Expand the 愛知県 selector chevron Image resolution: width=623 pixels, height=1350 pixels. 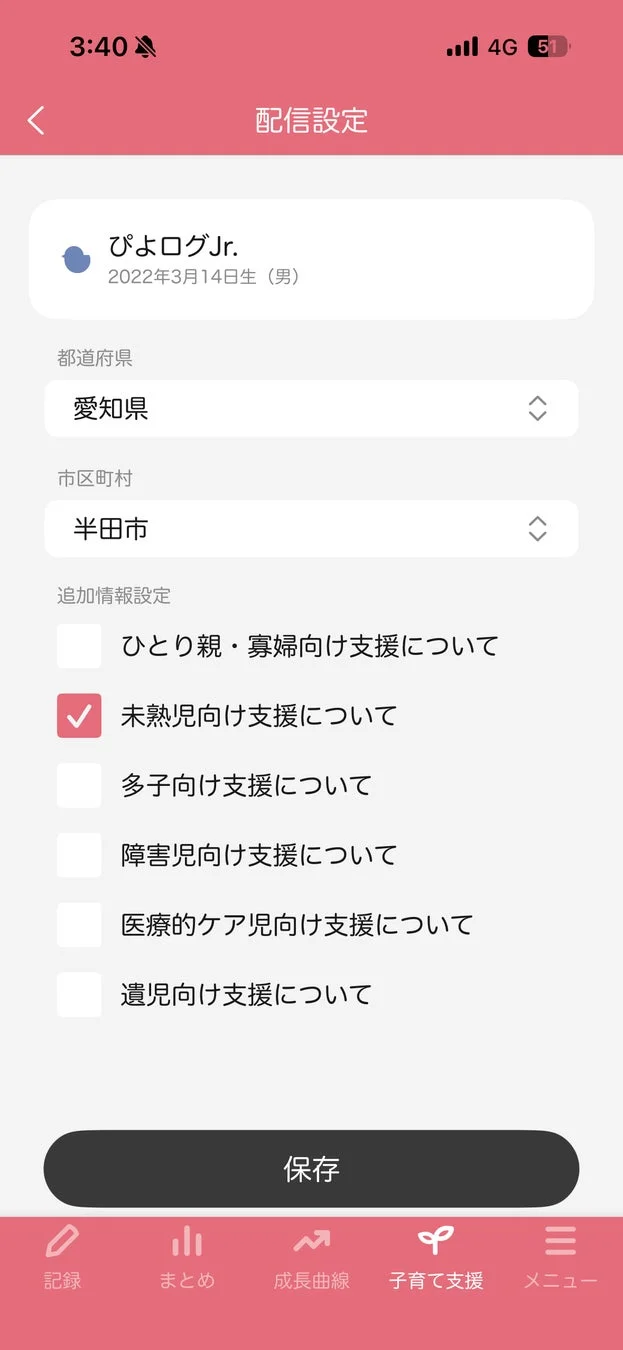(537, 408)
